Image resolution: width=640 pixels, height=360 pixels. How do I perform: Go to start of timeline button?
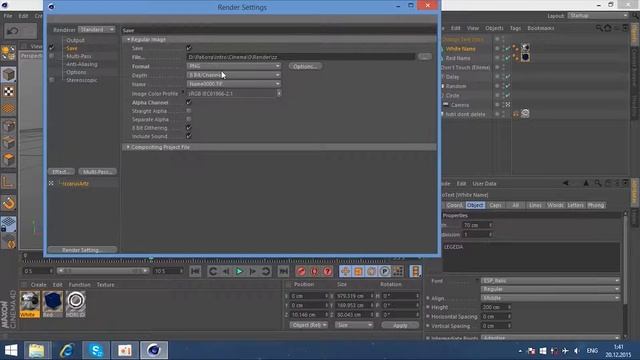[x=195, y=271]
